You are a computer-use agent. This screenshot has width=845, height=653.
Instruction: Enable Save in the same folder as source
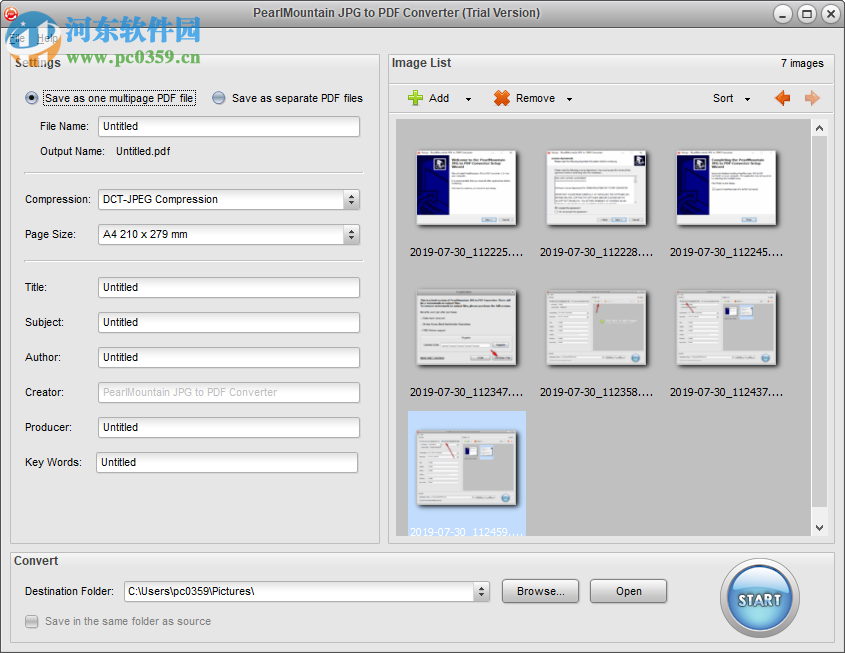pyautogui.click(x=31, y=621)
